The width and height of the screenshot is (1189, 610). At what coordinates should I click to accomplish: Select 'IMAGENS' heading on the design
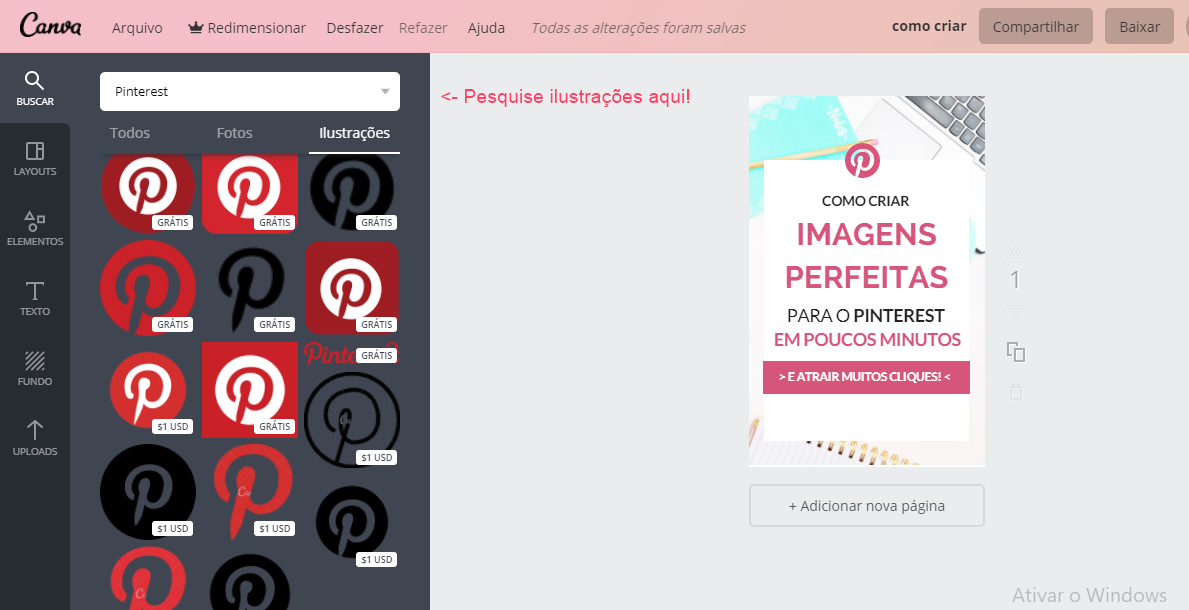866,234
